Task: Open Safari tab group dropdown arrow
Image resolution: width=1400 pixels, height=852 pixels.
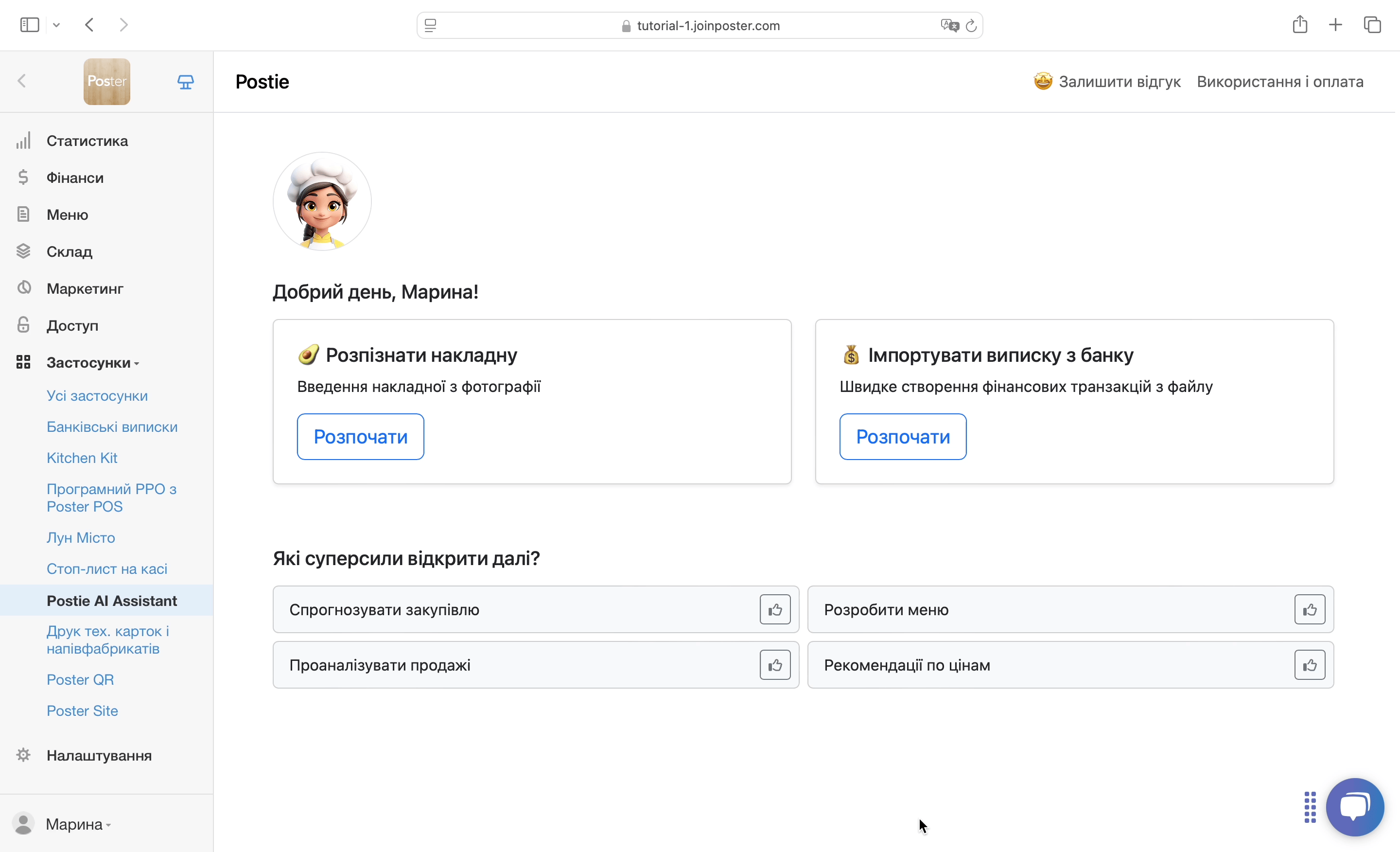Action: 56,25
